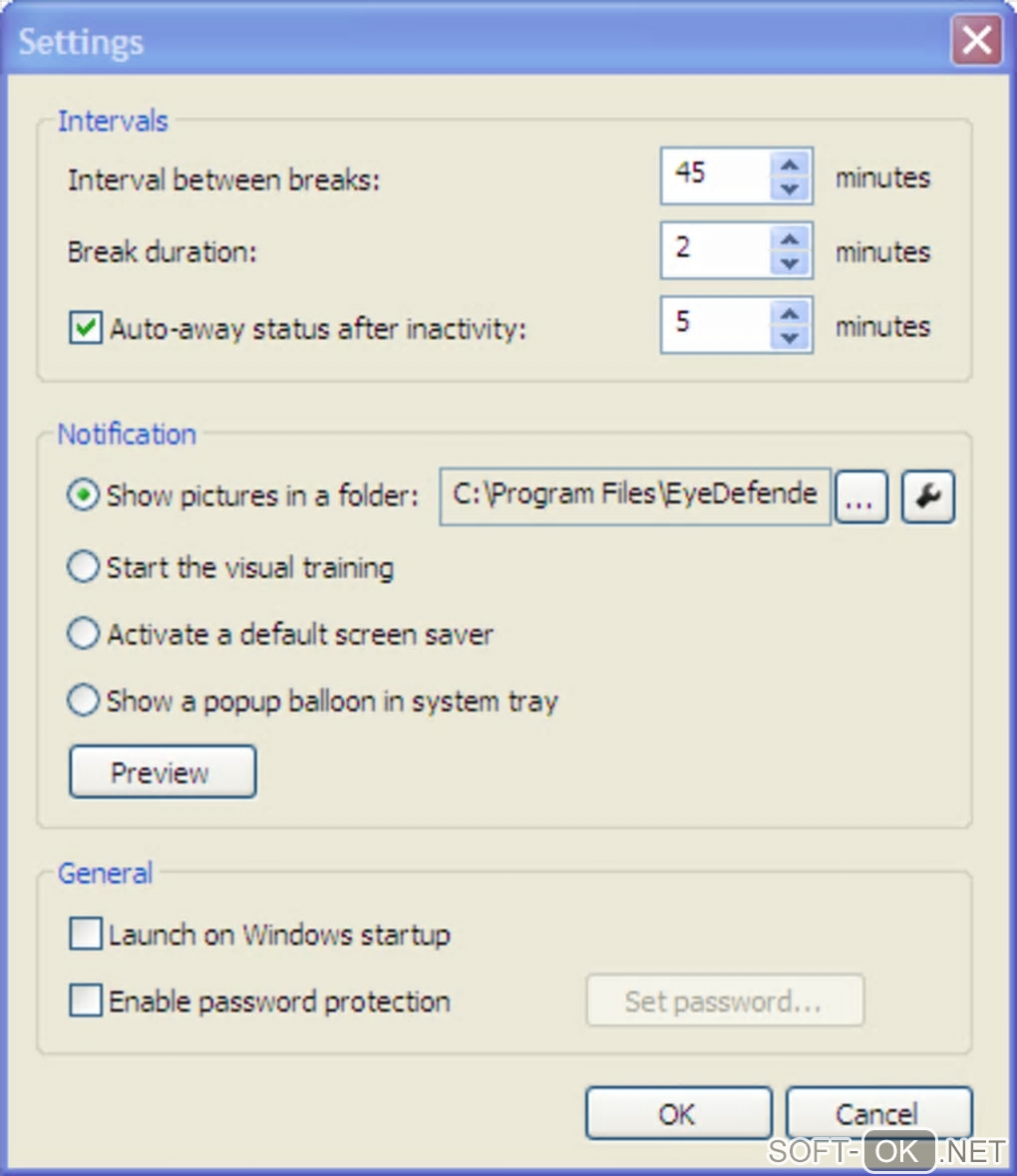Select Show pictures in a folder option

pos(84,495)
